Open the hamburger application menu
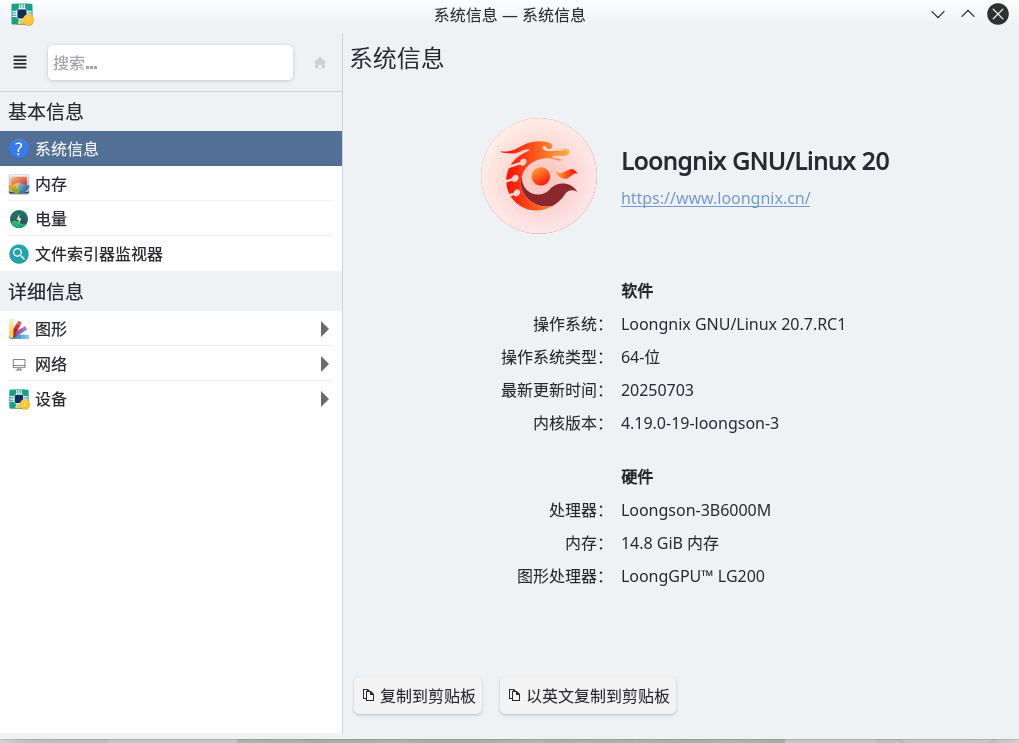 (19, 61)
